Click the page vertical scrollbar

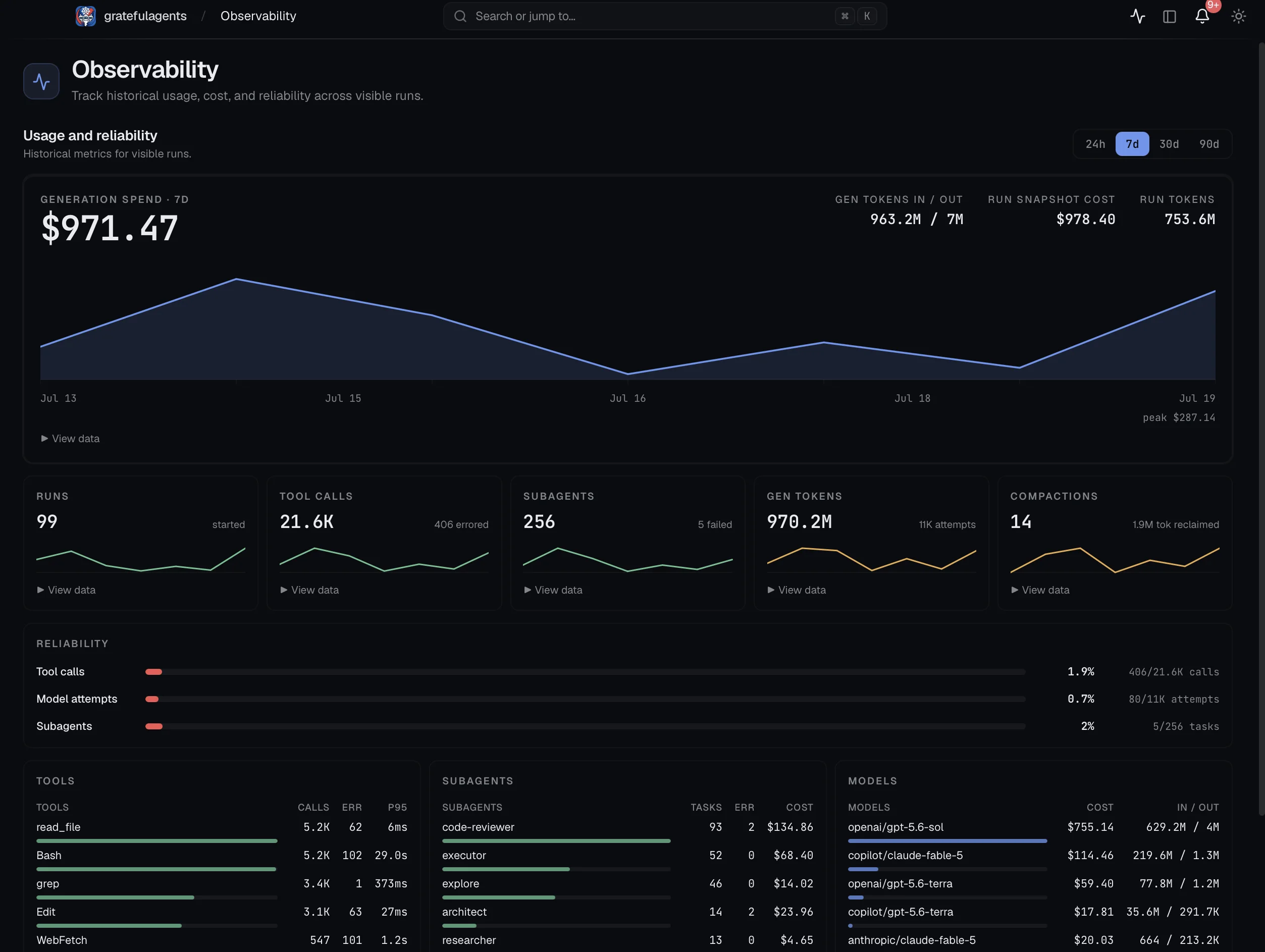1261,429
